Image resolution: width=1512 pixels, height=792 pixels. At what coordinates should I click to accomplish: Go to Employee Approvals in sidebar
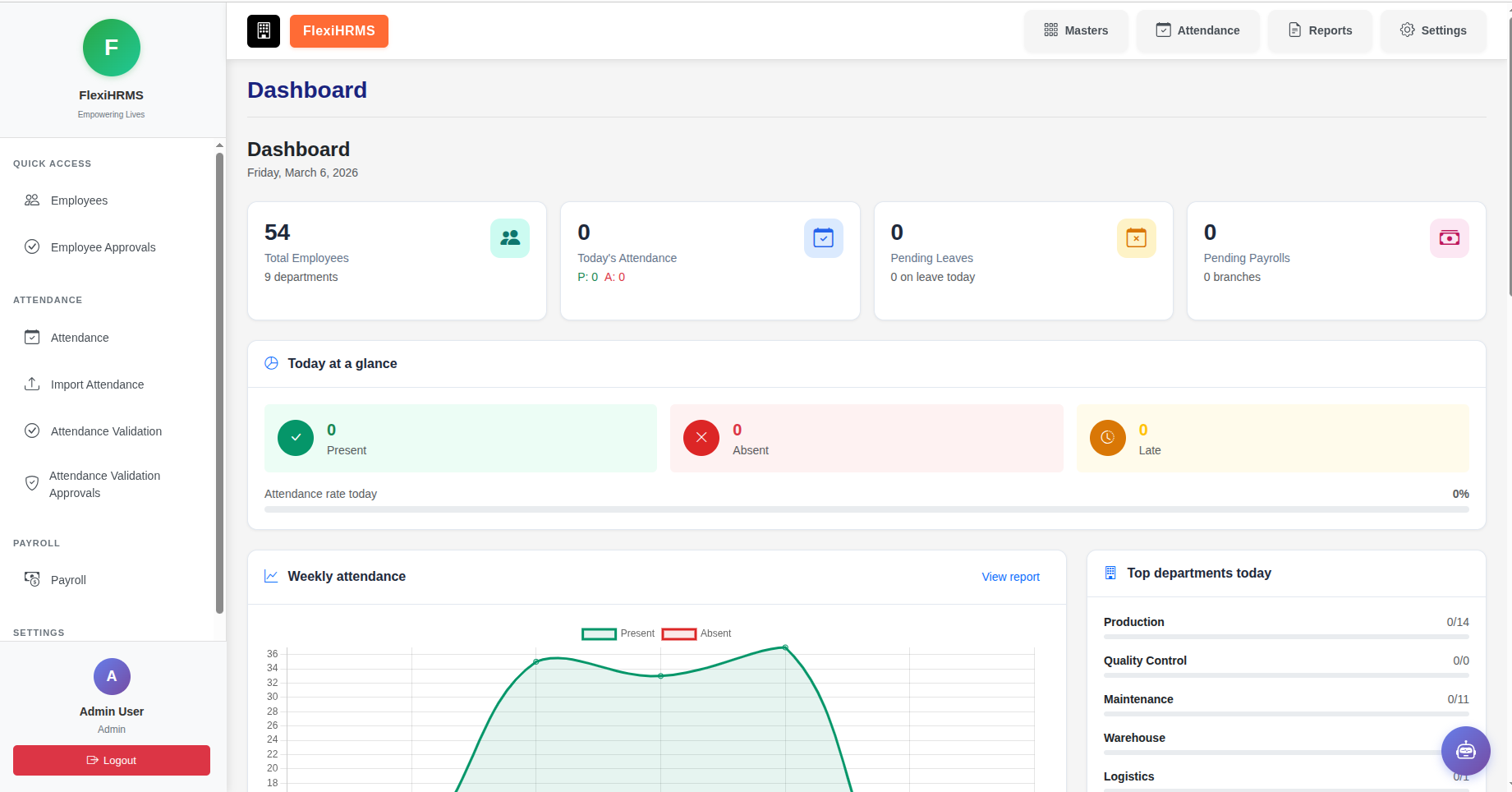pos(103,247)
